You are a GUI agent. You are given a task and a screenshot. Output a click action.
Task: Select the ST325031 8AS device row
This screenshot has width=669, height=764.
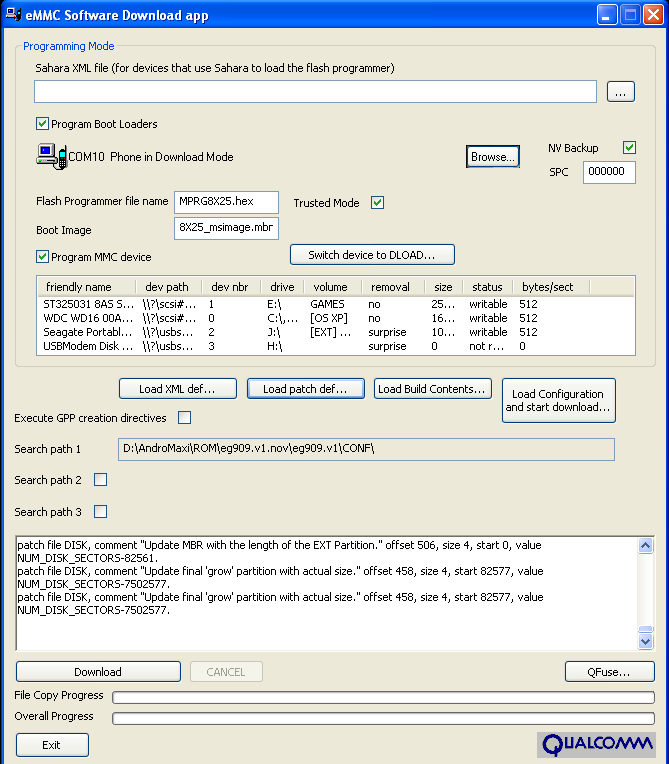click(x=336, y=304)
